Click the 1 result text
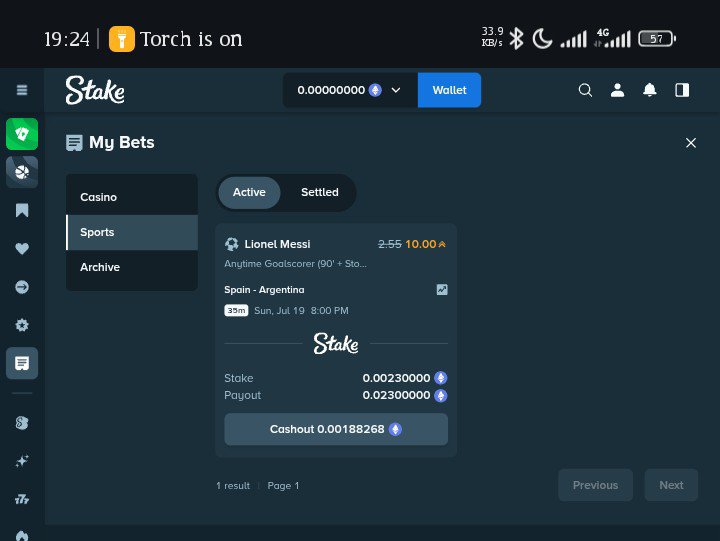 click(x=233, y=485)
